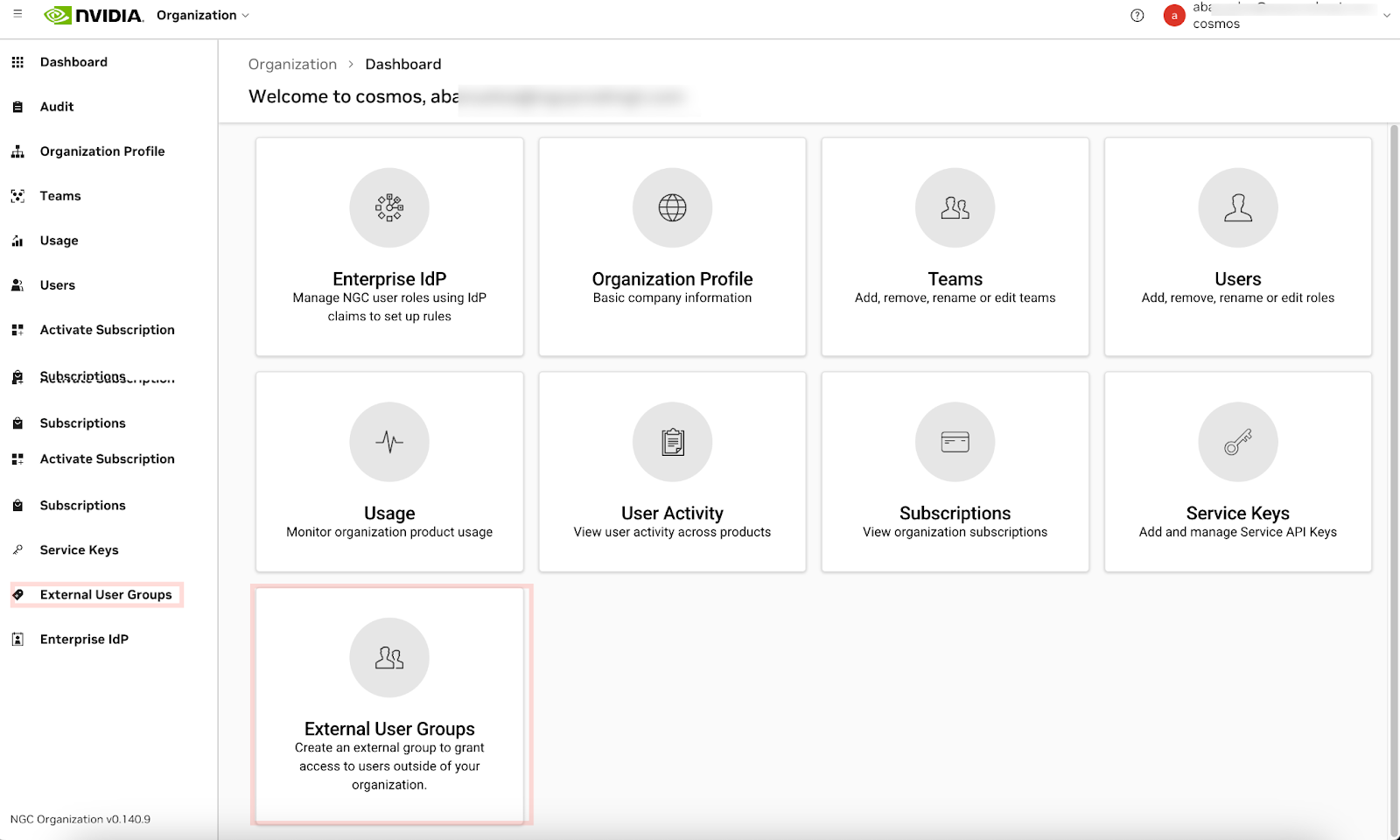Click the red user avatar icon
The height and width of the screenshot is (840, 1400).
tap(1174, 16)
